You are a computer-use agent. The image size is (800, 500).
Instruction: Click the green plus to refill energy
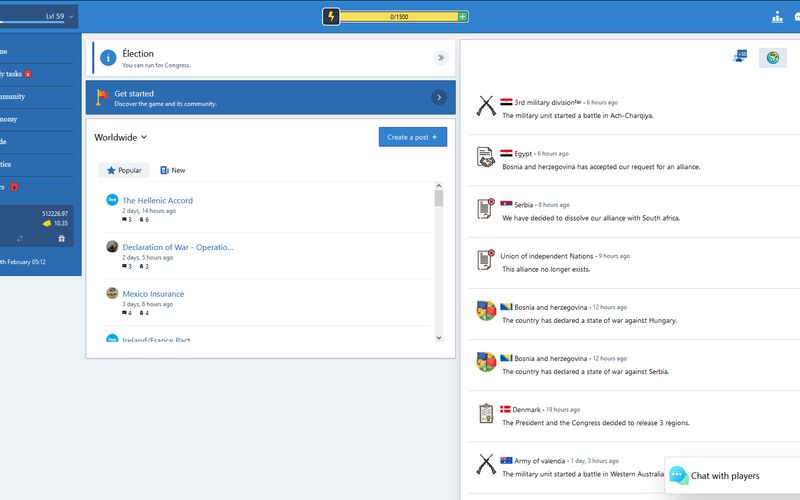pos(462,16)
